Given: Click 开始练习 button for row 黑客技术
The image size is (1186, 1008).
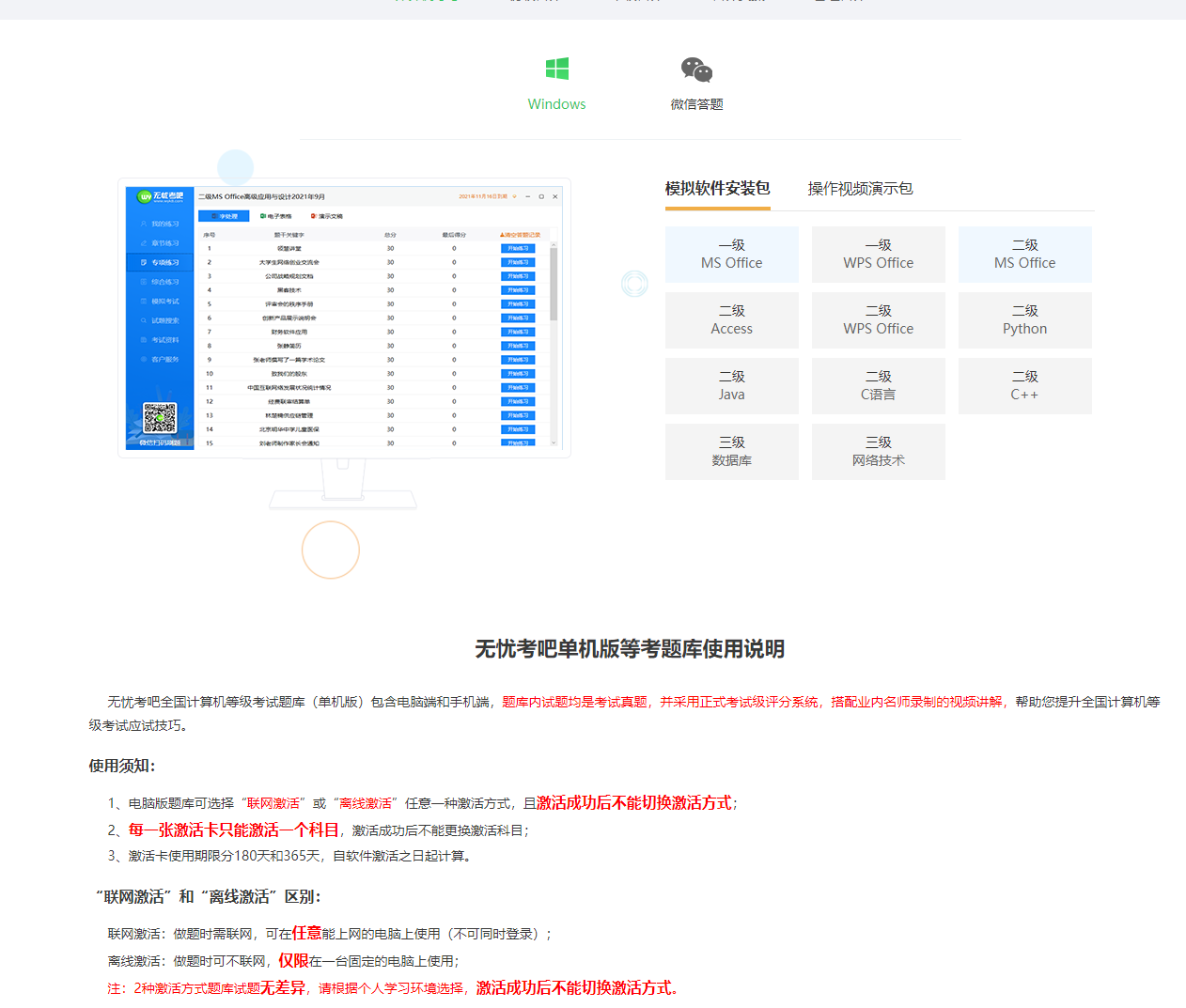Looking at the screenshot, I should [518, 290].
